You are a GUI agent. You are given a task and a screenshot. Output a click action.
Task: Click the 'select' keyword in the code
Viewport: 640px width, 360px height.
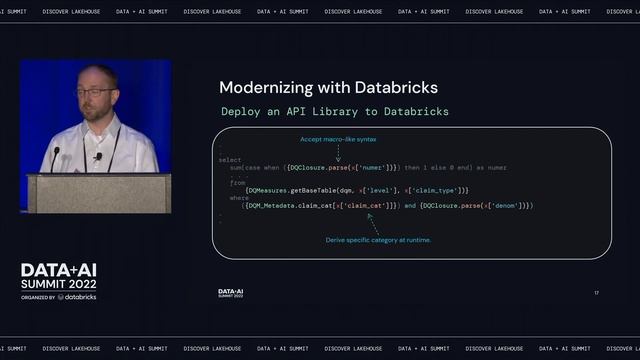[230, 160]
